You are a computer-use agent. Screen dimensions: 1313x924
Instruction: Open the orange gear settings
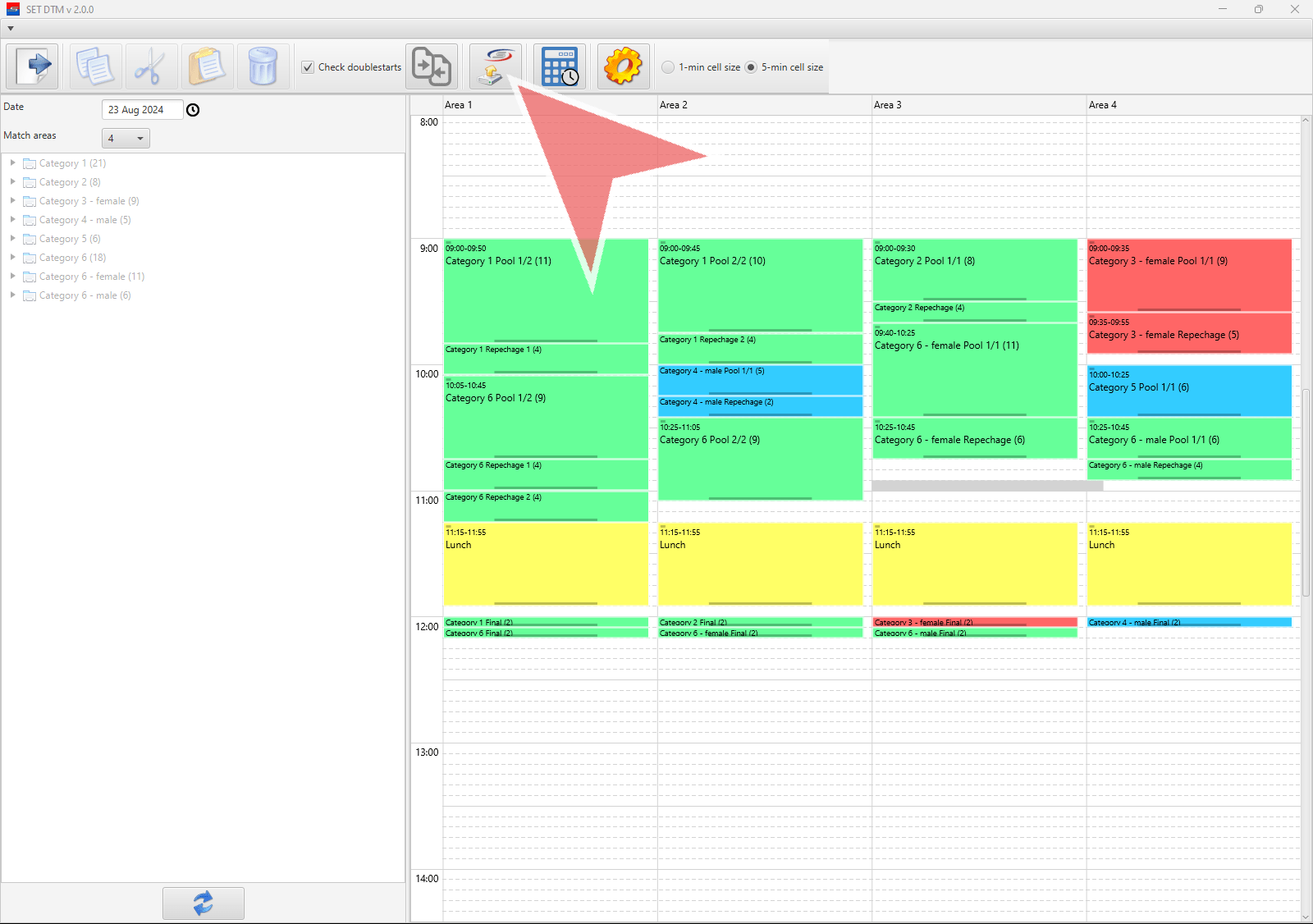coord(624,66)
